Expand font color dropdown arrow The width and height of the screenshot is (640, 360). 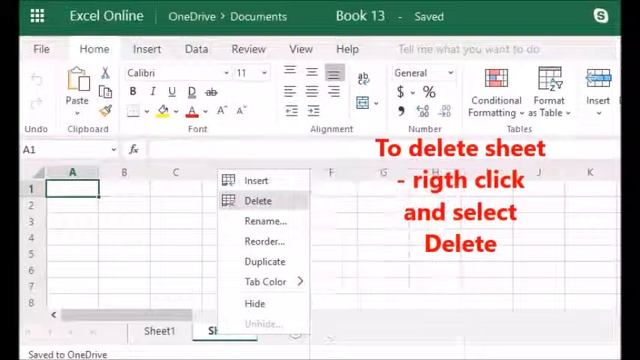click(205, 111)
